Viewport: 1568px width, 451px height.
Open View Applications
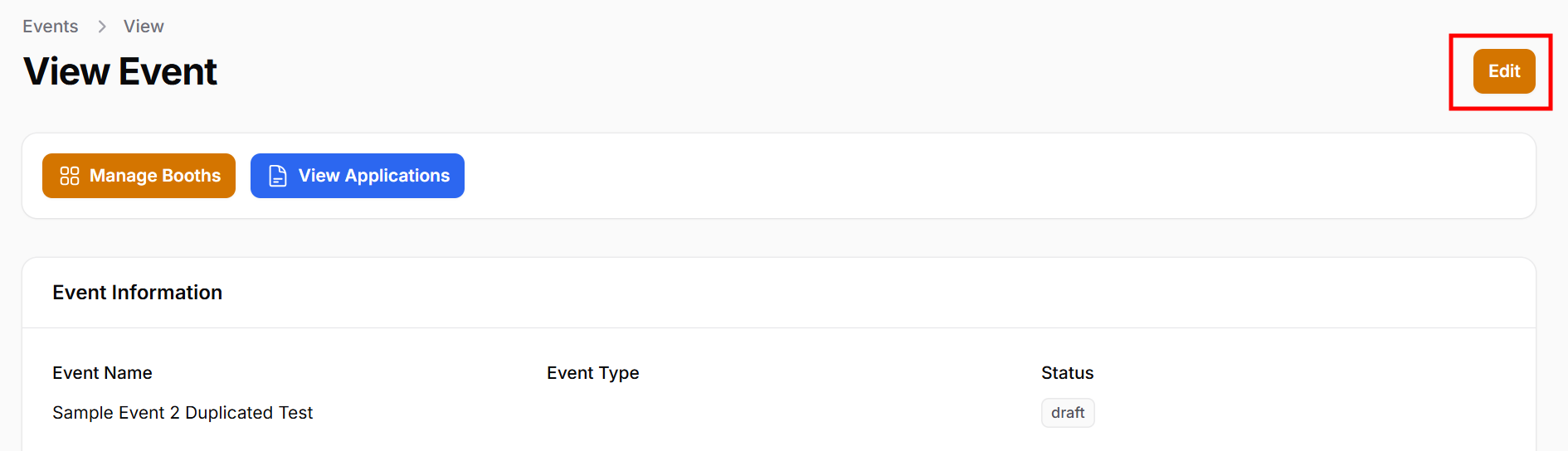(x=358, y=176)
